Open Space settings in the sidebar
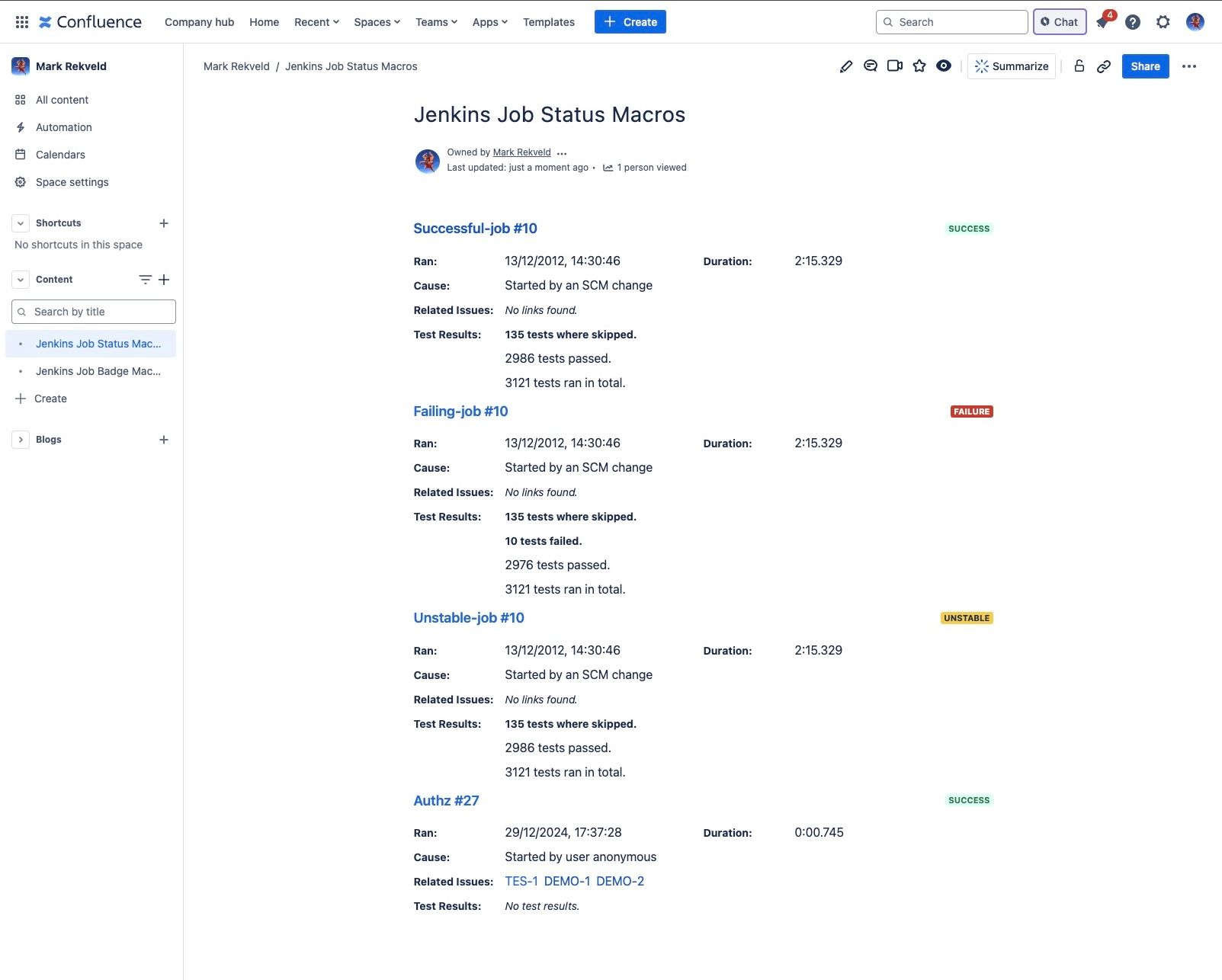This screenshot has height=980, width=1222. pyautogui.click(x=91, y=182)
